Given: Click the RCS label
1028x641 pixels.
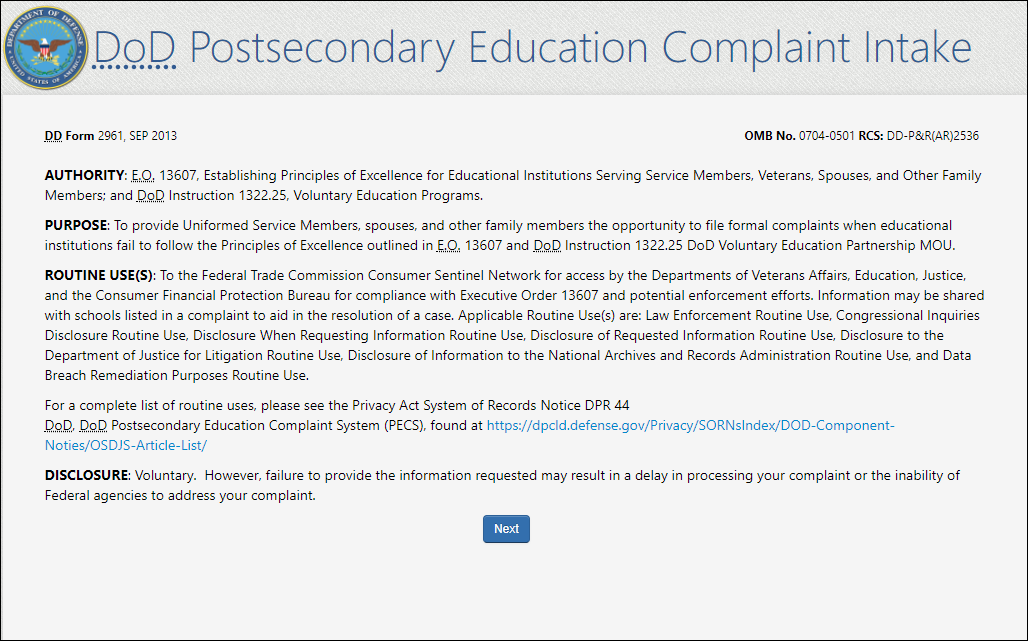Looking at the screenshot, I should click(x=870, y=136).
